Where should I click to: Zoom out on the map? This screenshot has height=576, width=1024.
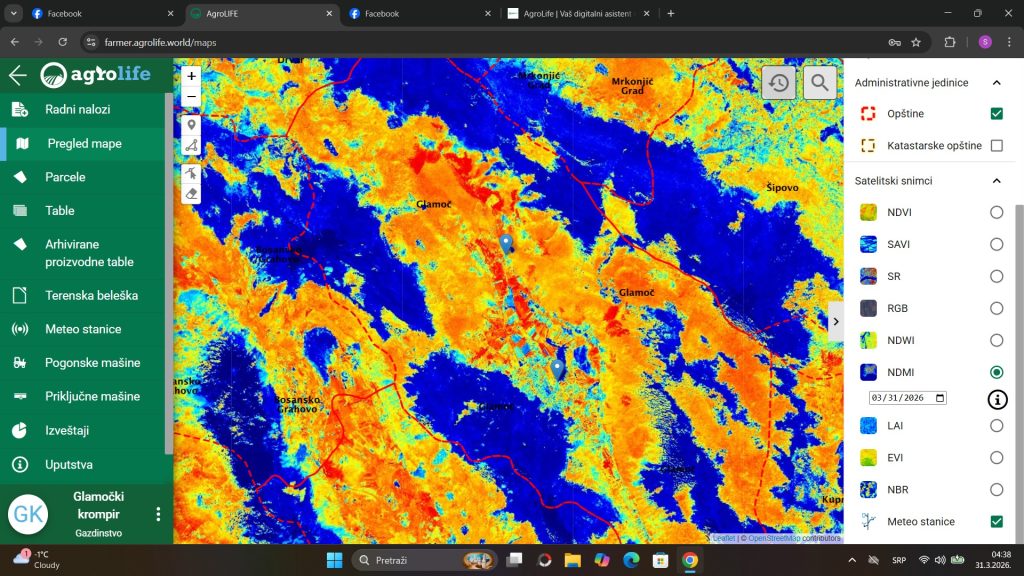click(191, 96)
